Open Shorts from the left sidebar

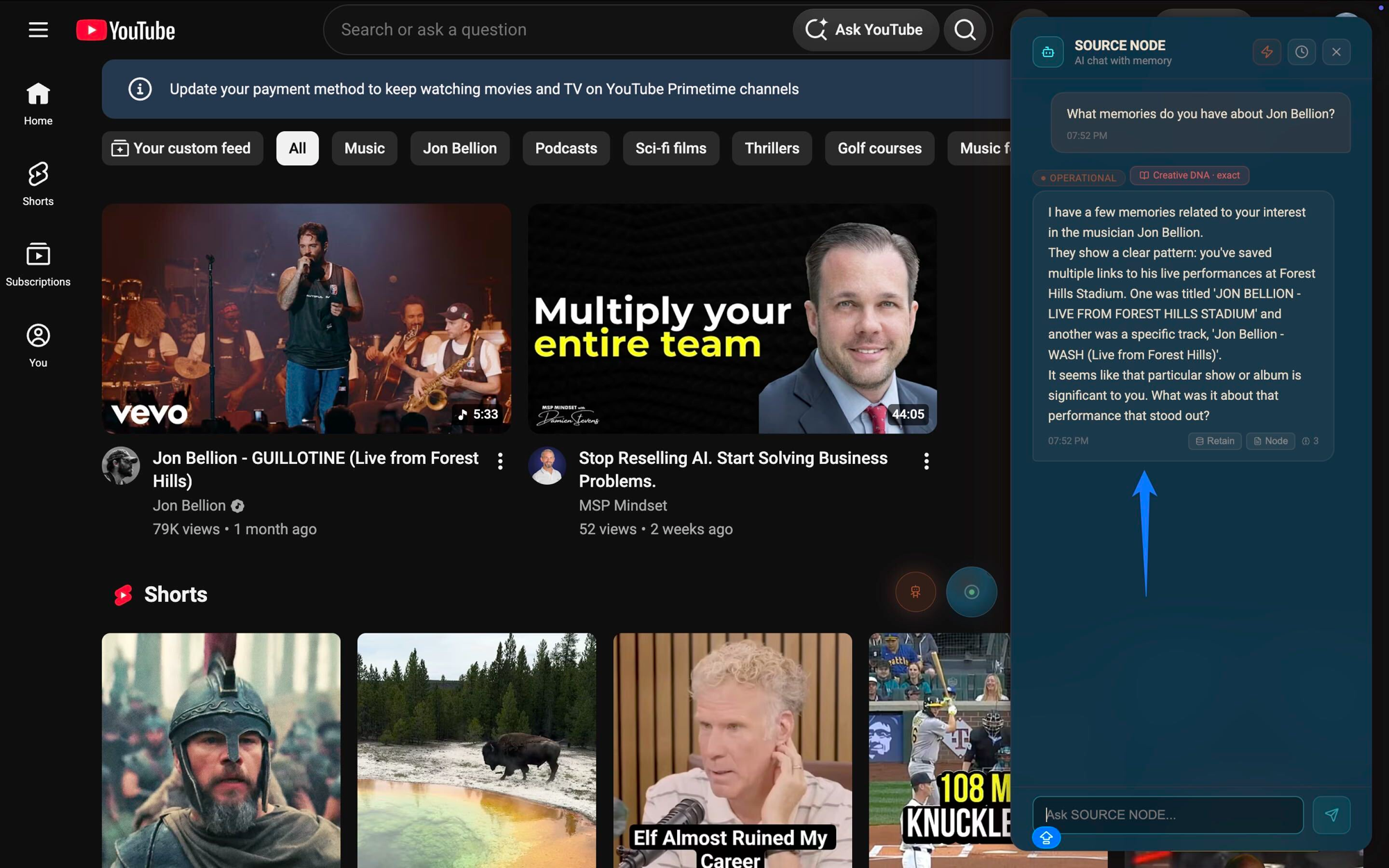coord(38,185)
